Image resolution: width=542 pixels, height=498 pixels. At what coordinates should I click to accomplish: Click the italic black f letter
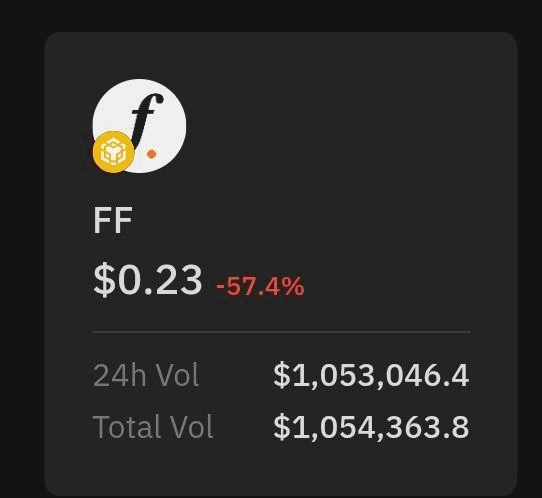[x=147, y=121]
